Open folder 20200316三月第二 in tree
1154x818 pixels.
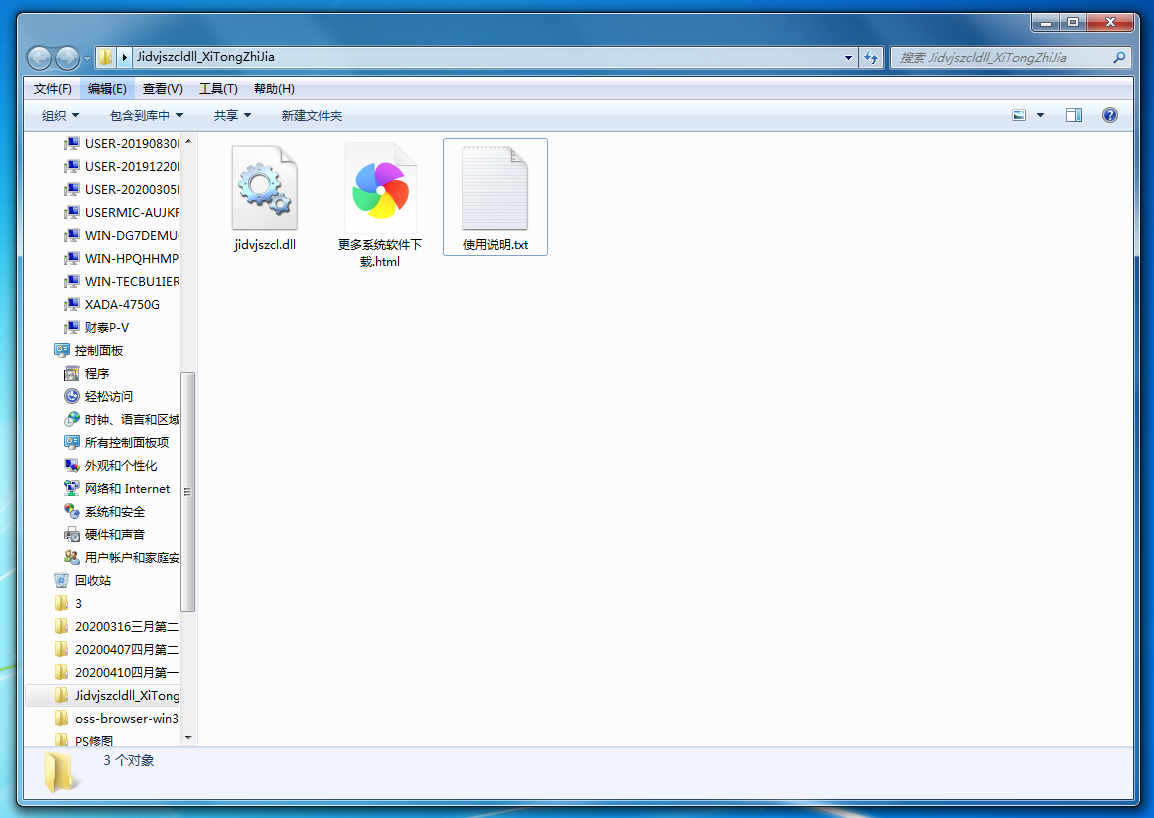click(x=116, y=627)
